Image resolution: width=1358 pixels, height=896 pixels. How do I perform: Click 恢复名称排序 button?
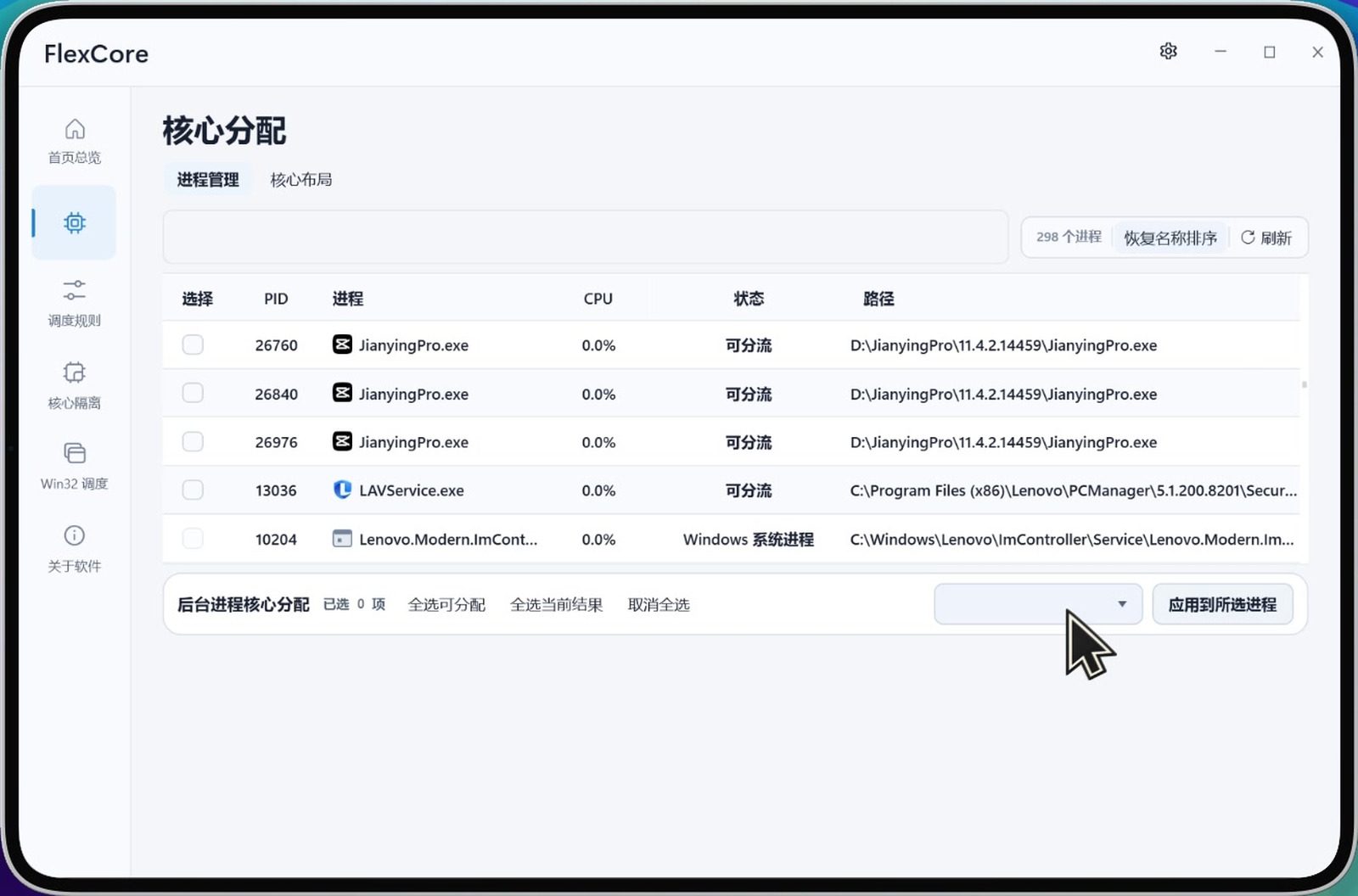coord(1170,238)
